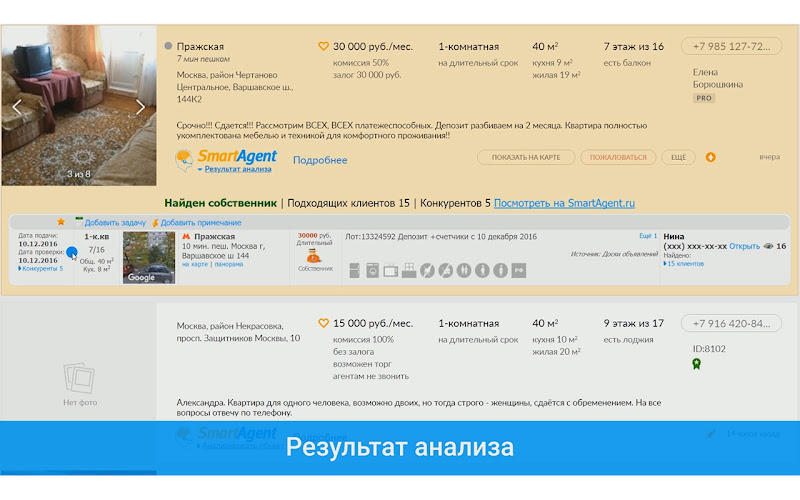
Task: Click the Москва, район Некрасовка address
Action: click(238, 332)
